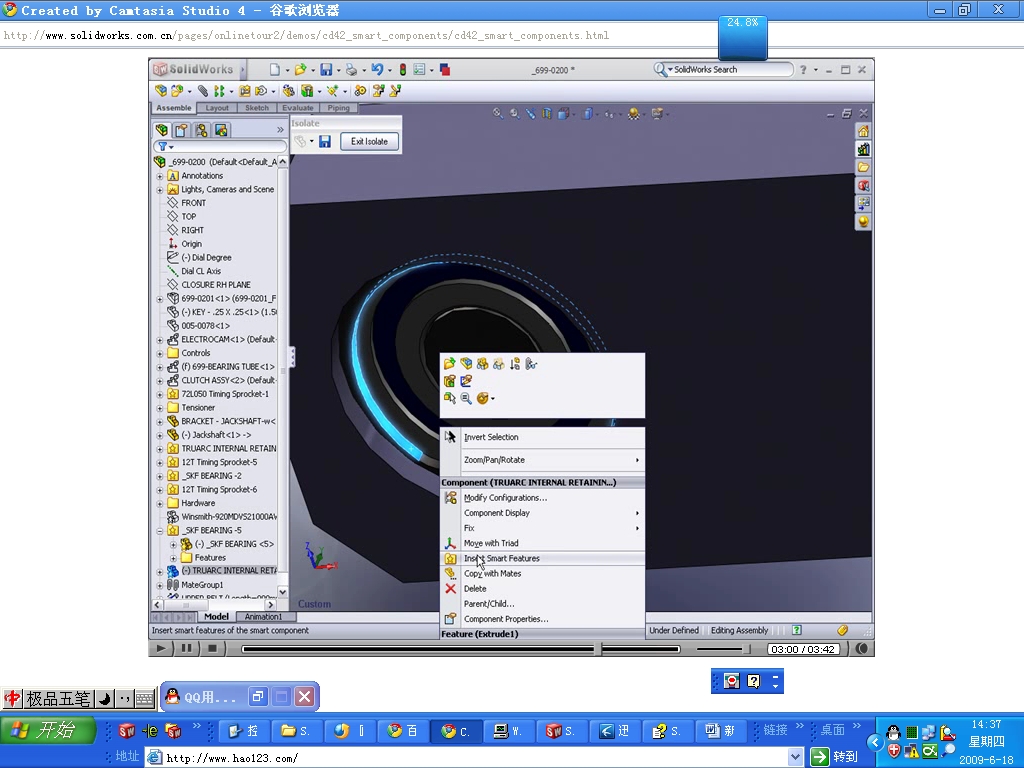Expand the SKF BEARING -5 tree node
Image resolution: width=1024 pixels, height=768 pixels.
[160, 529]
